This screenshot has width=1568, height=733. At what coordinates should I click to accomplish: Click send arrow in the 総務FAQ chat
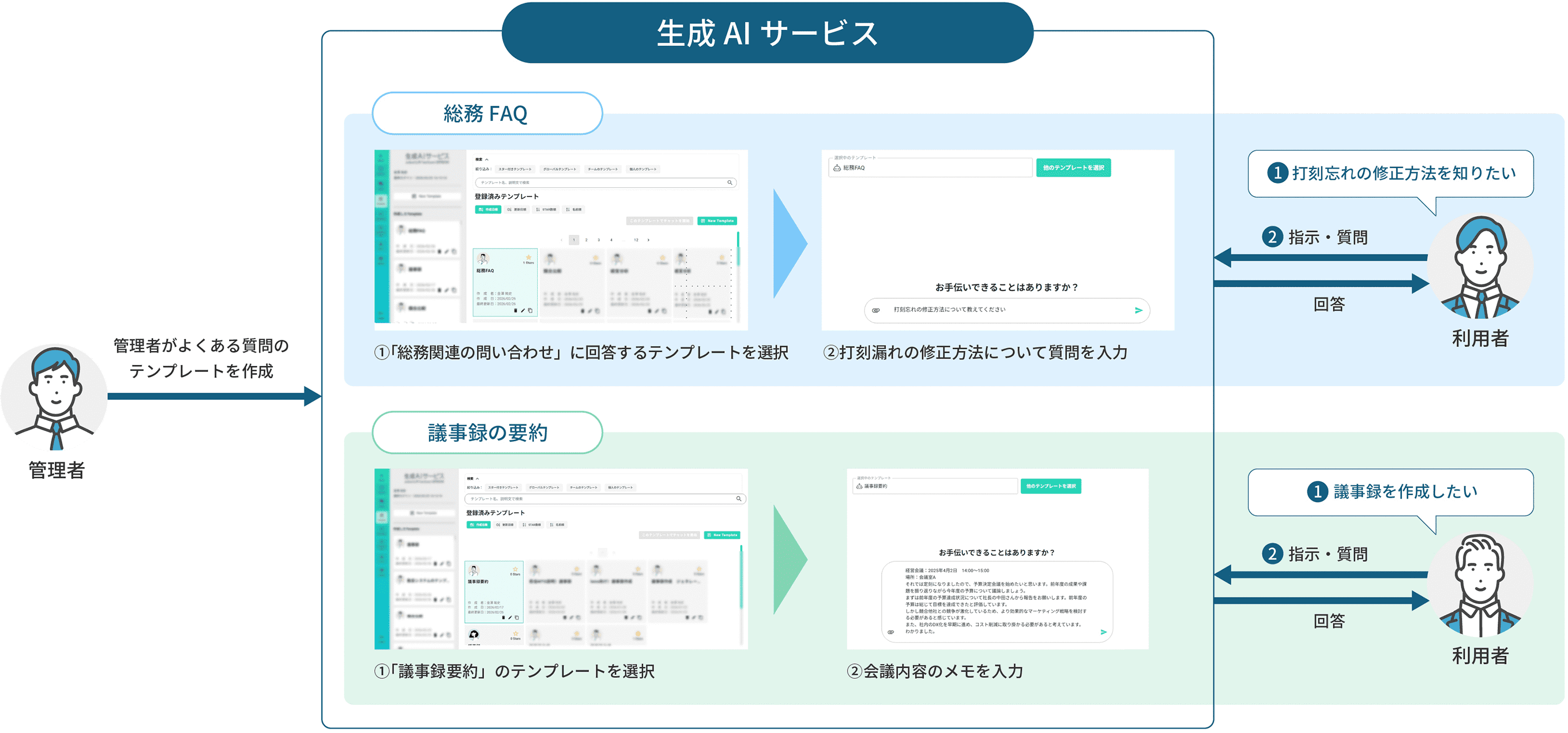[1138, 310]
